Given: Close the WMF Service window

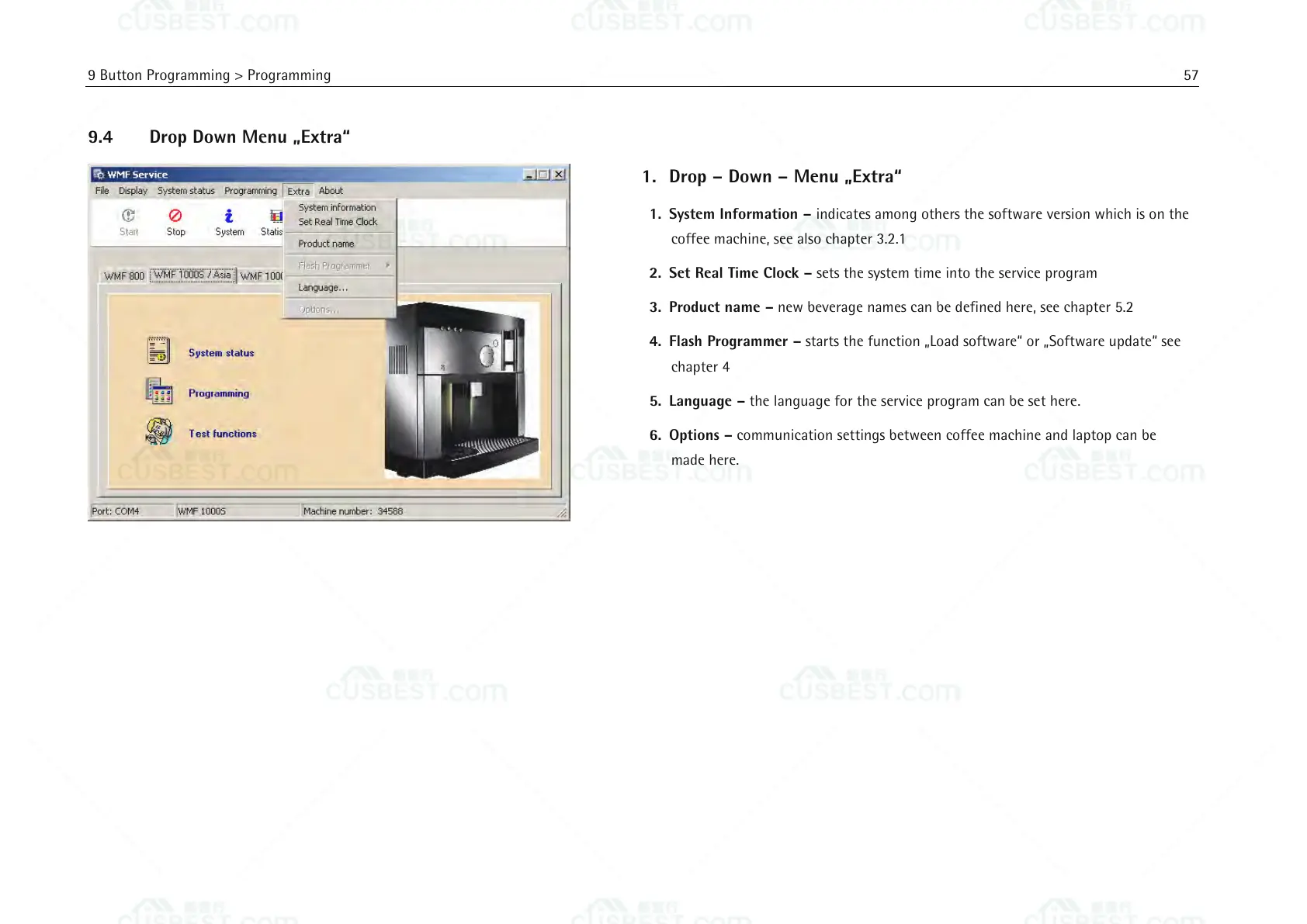Looking at the screenshot, I should [x=559, y=175].
